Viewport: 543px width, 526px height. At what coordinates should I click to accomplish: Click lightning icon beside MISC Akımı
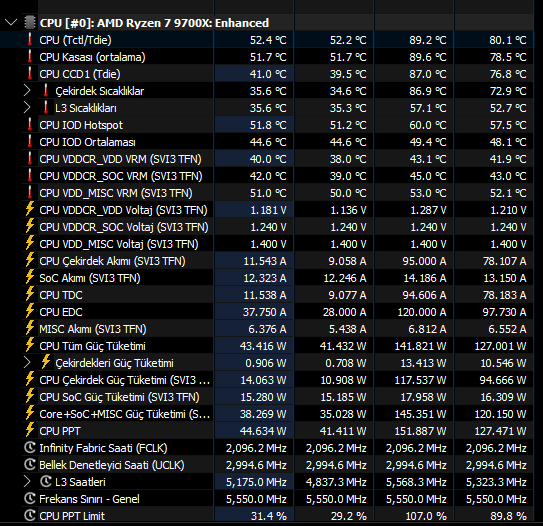pyautogui.click(x=30, y=328)
